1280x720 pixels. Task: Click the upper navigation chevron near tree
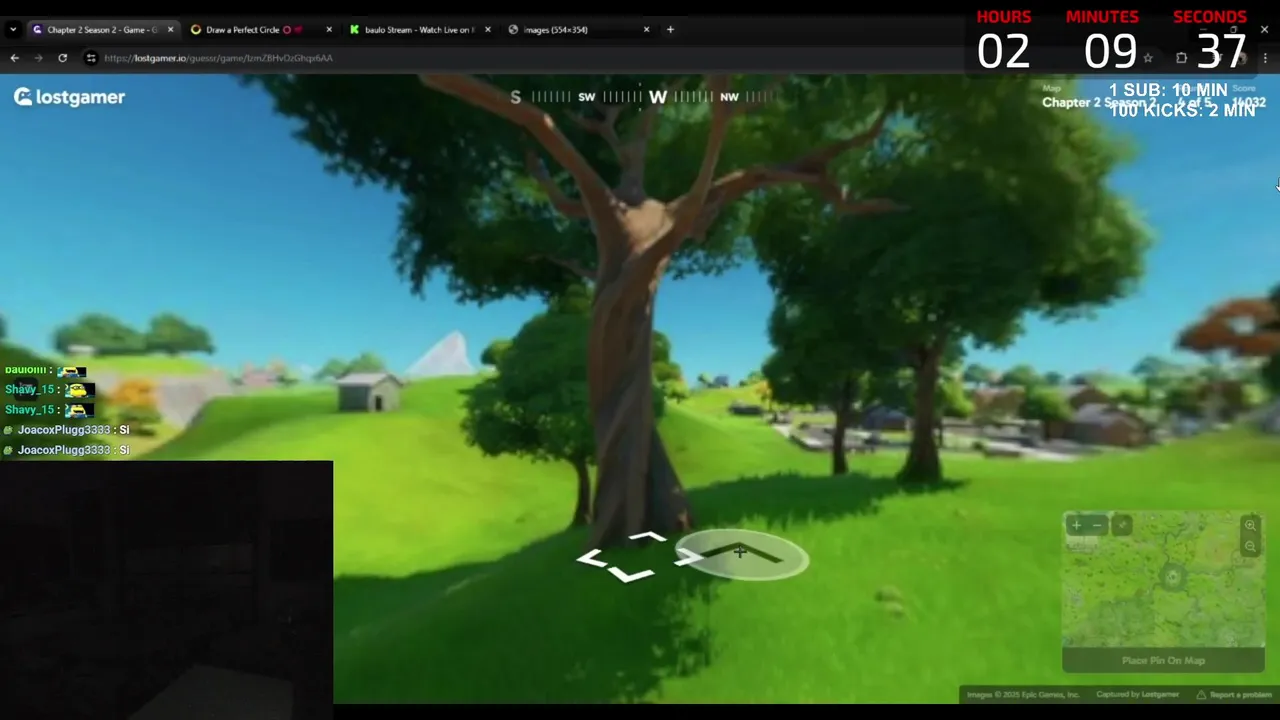[x=647, y=538]
